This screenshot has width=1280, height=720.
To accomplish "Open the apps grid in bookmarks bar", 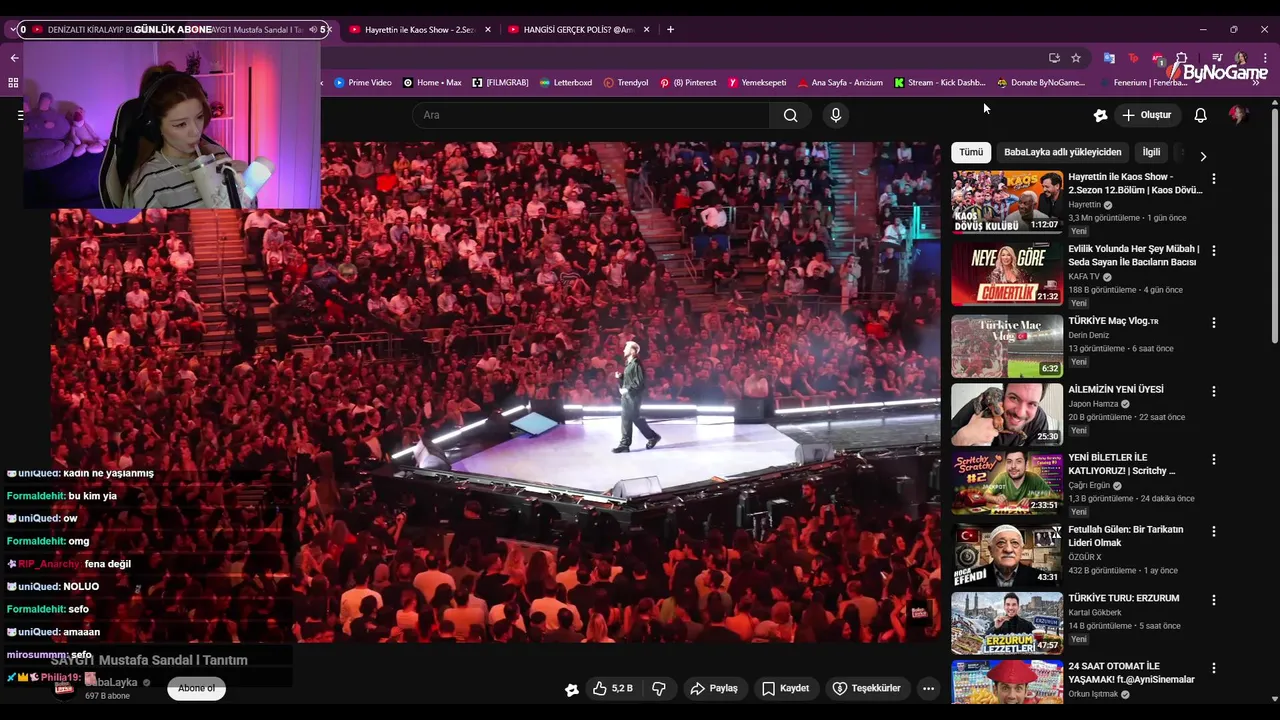I will (x=13, y=83).
